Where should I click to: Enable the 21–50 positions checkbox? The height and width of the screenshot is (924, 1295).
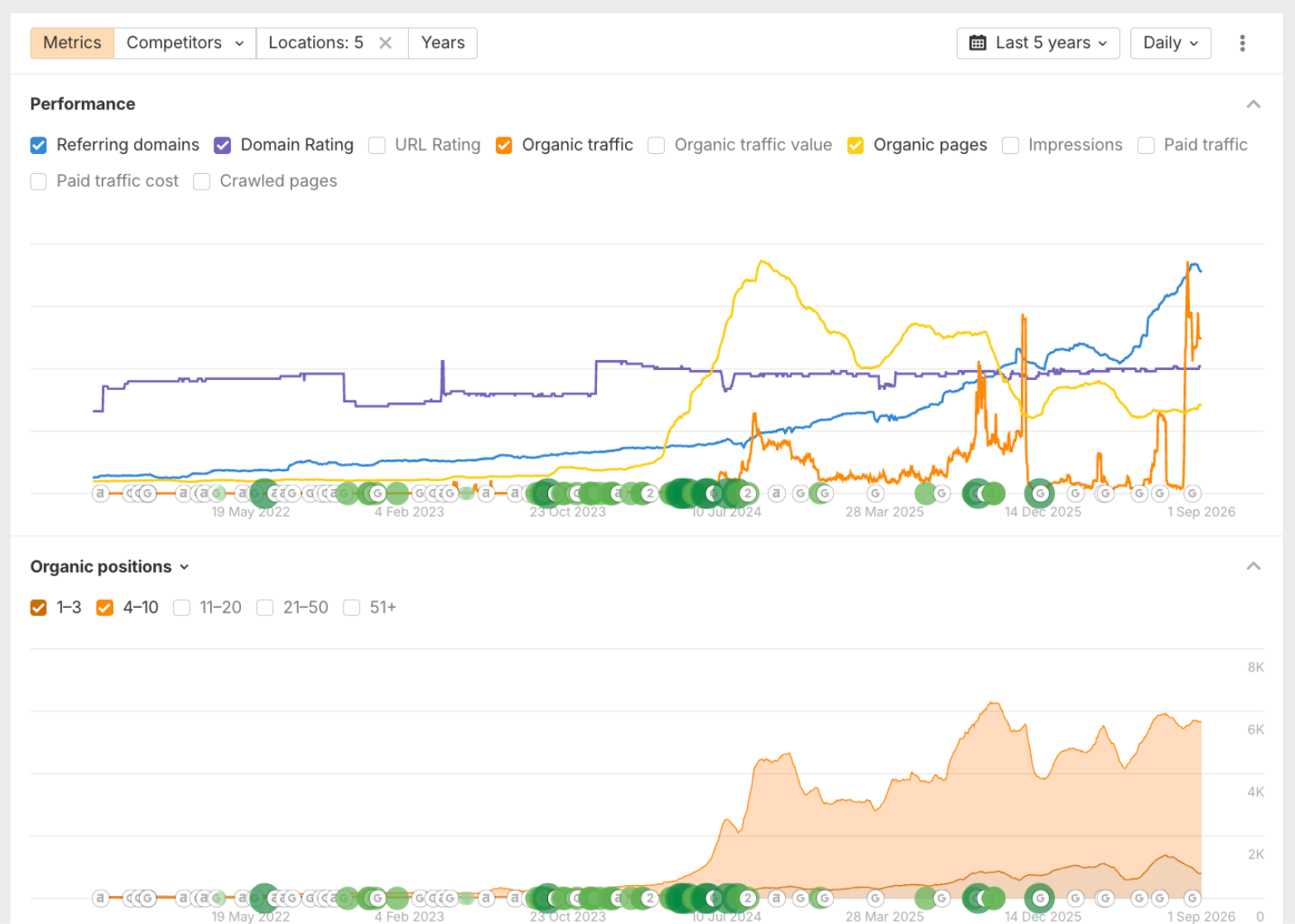point(265,608)
